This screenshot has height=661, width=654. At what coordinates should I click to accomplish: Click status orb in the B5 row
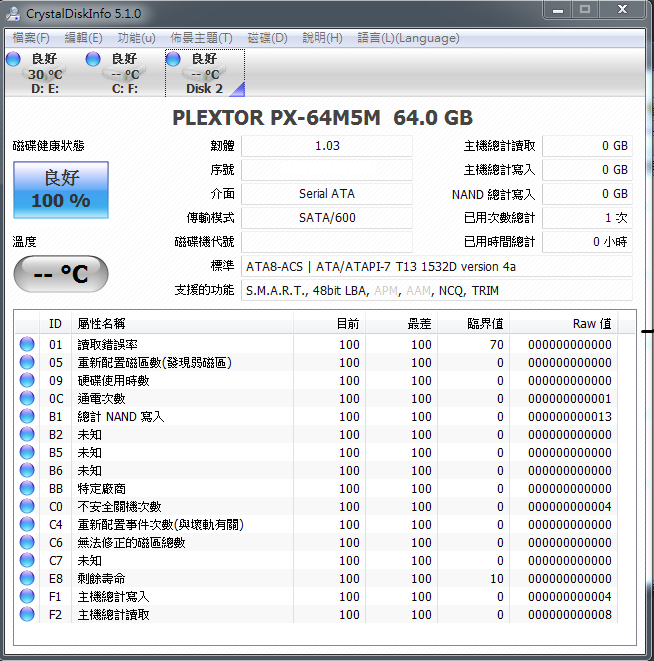click(x=27, y=452)
